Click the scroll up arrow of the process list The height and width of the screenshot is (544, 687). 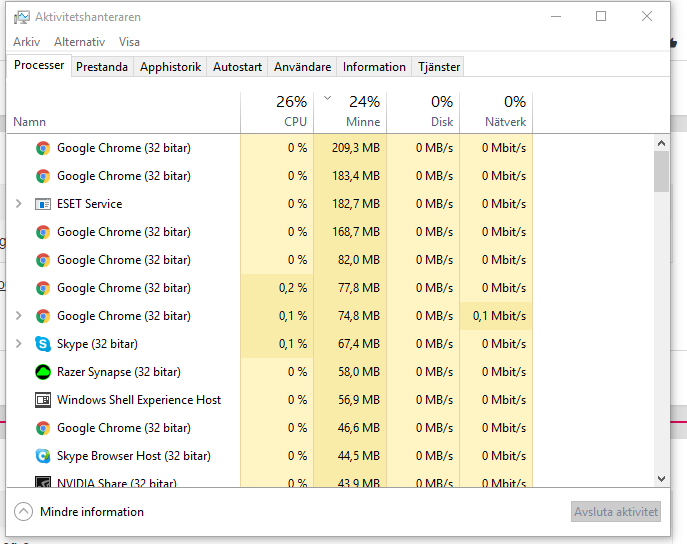point(662,143)
